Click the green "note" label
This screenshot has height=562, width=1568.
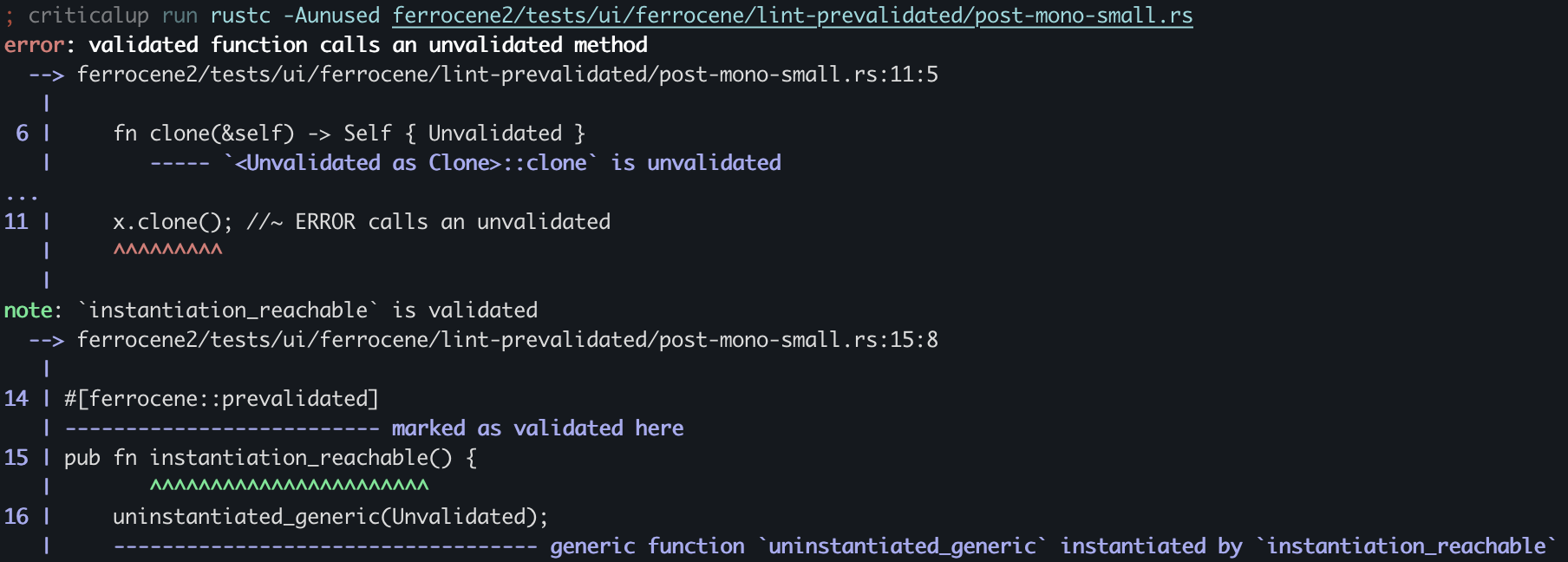[29, 310]
